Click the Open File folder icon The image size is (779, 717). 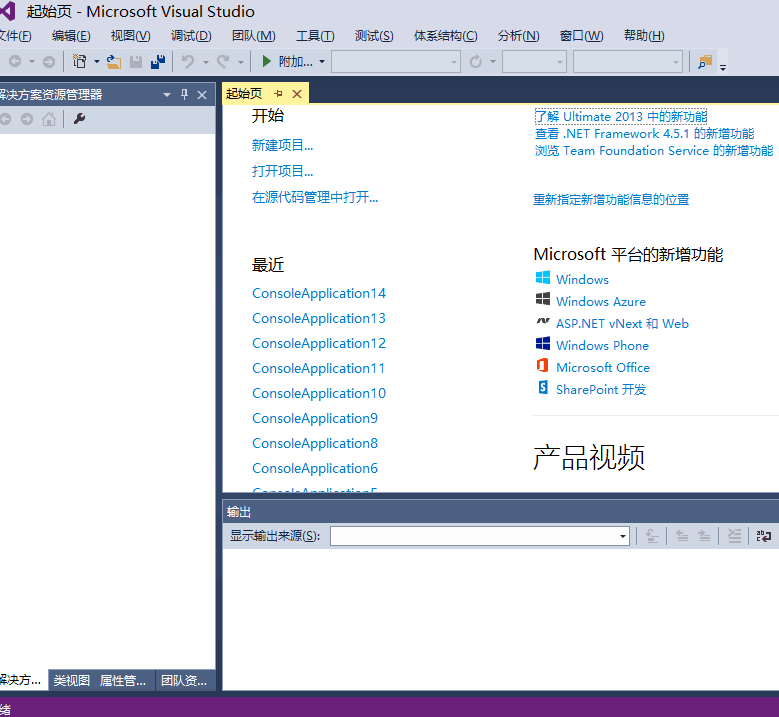pyautogui.click(x=114, y=62)
